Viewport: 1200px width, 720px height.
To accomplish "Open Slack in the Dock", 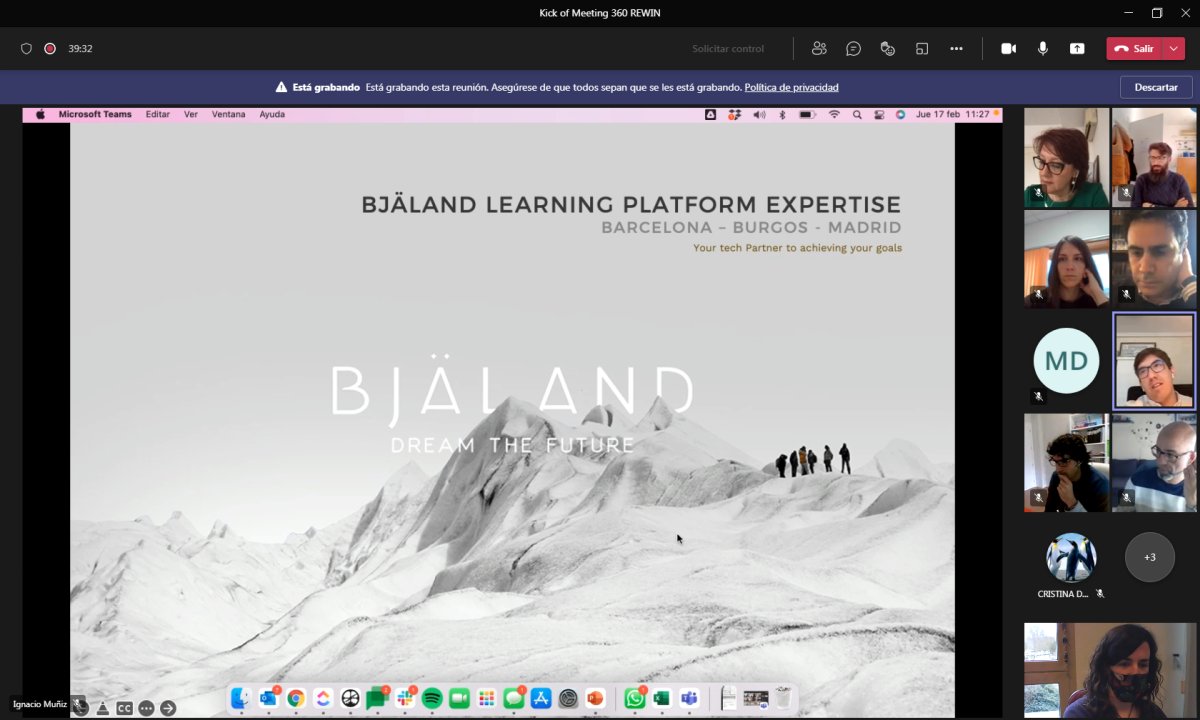I will click(405, 699).
